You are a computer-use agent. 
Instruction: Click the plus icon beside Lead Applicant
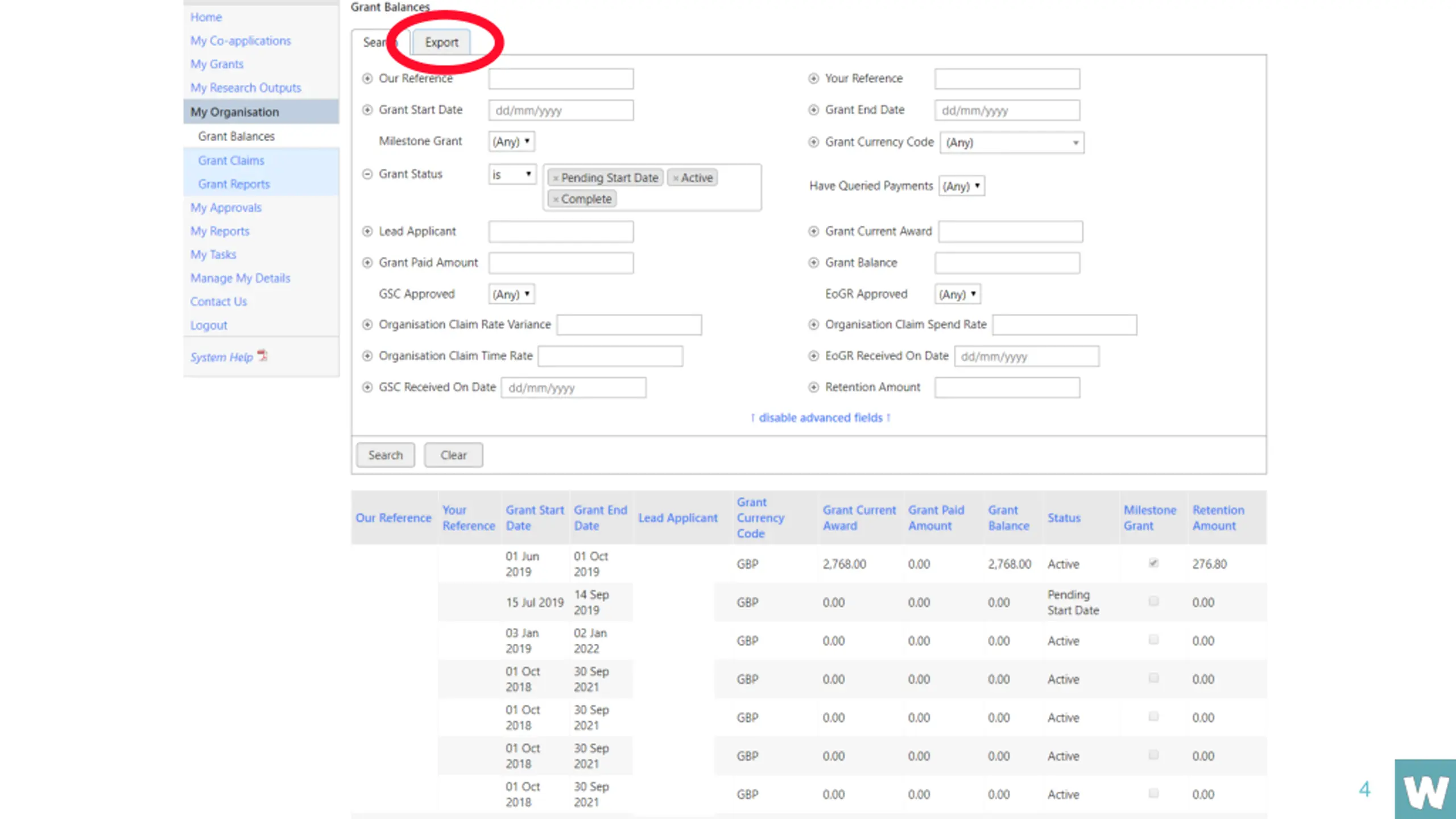click(367, 231)
